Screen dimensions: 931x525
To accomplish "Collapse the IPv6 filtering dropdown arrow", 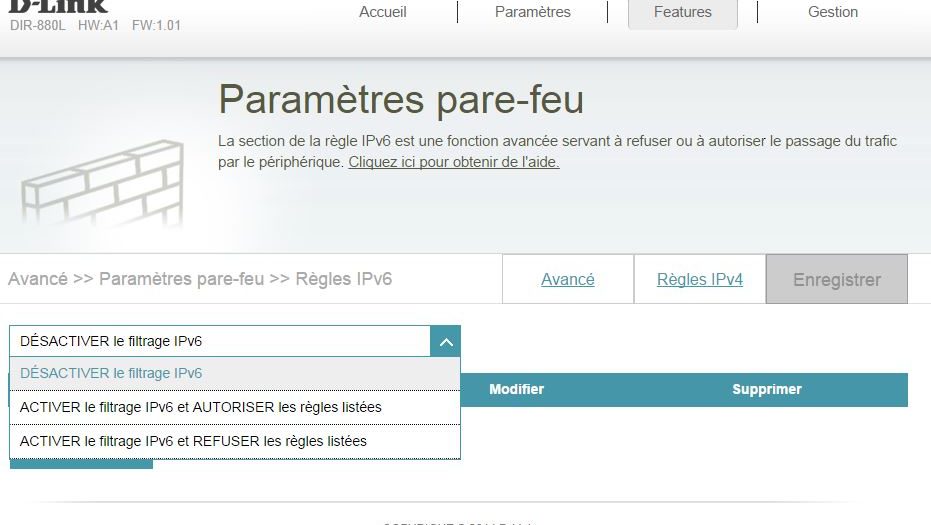I will tap(446, 342).
